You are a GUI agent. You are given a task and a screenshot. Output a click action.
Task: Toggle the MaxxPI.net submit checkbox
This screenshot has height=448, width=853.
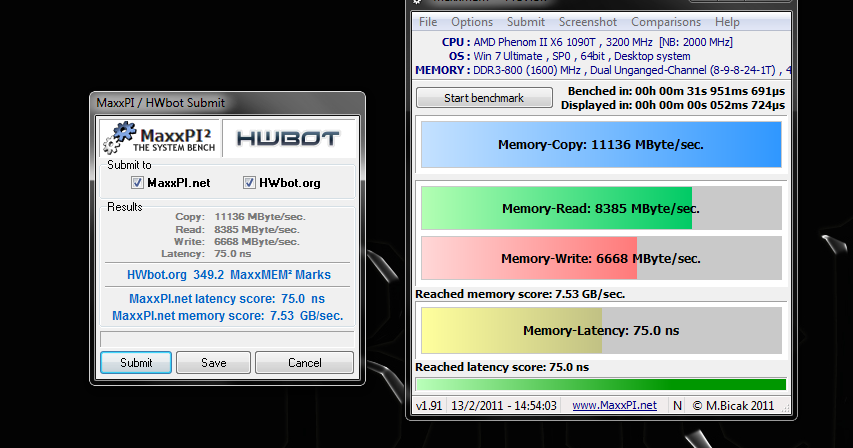(137, 183)
